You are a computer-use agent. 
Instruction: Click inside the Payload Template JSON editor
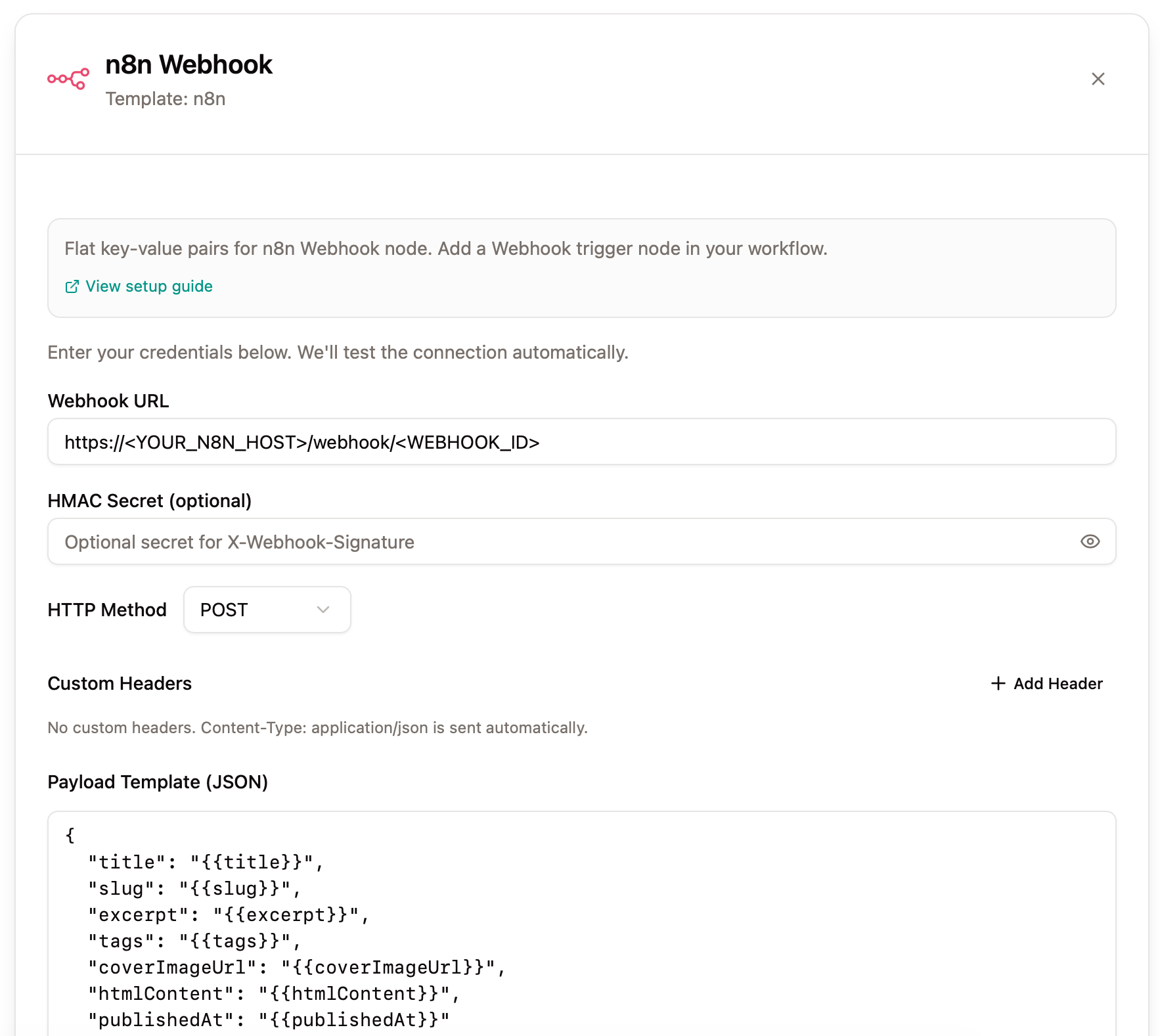581,923
